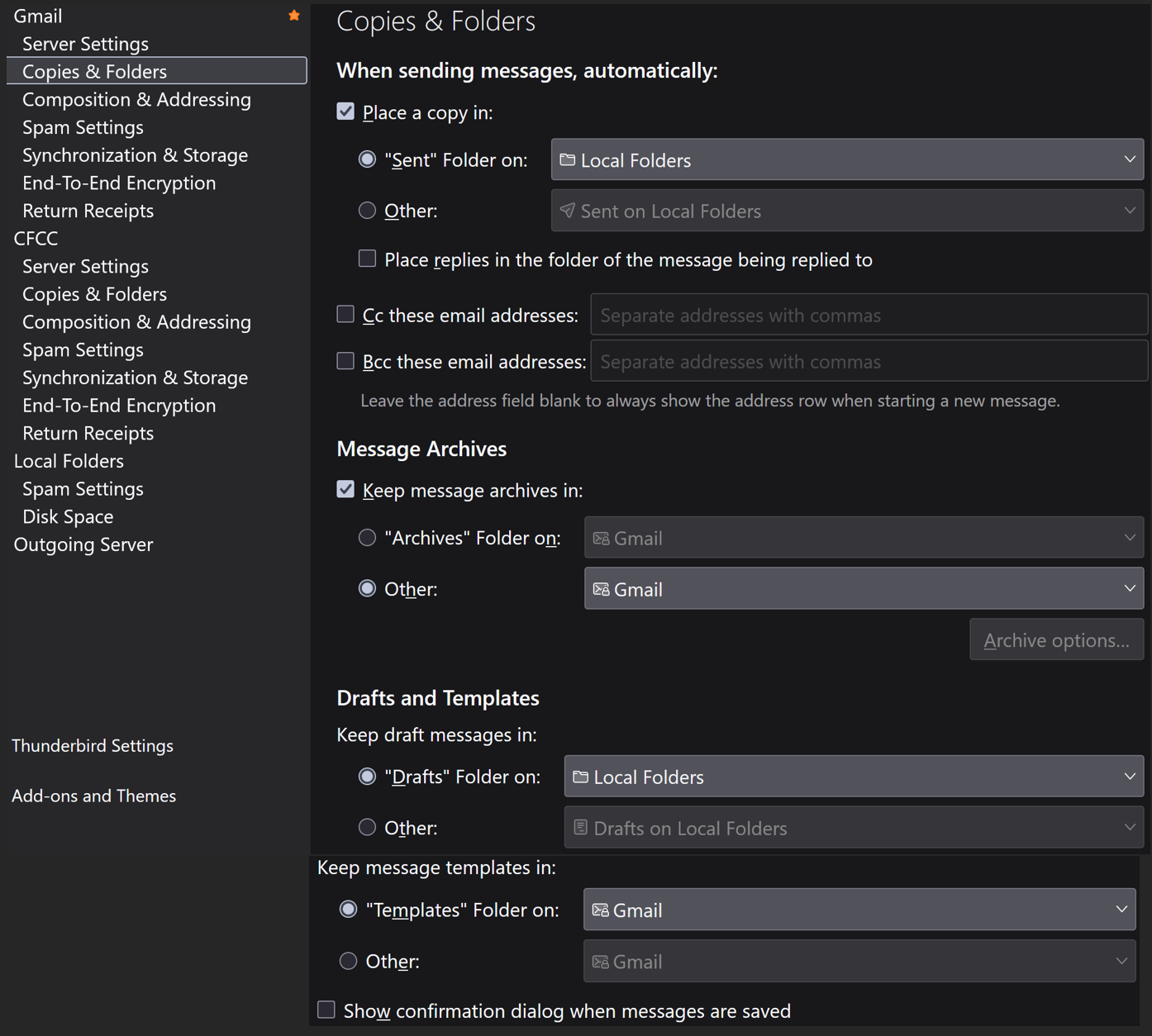
Task: Enable 'Bcc these email addresses' checkbox
Action: point(345,361)
